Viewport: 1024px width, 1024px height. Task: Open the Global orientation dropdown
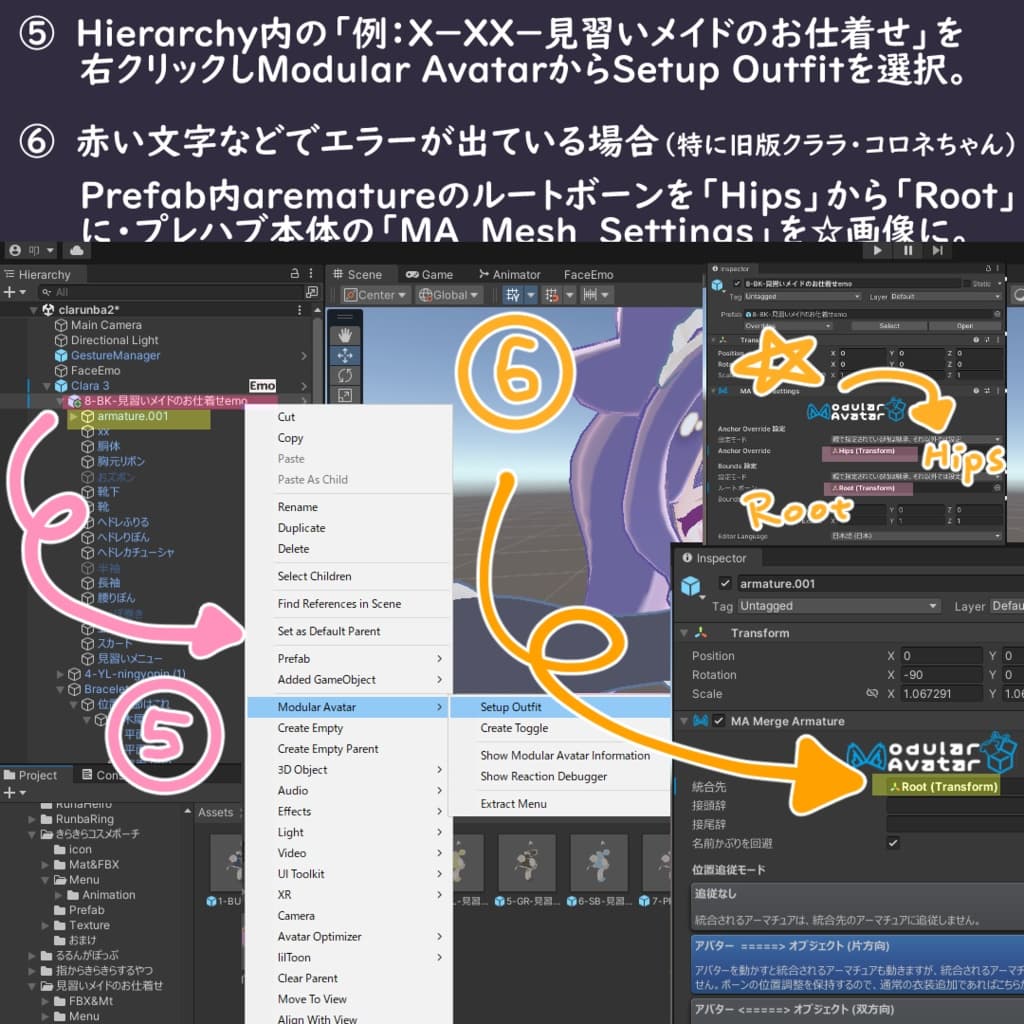tap(449, 295)
